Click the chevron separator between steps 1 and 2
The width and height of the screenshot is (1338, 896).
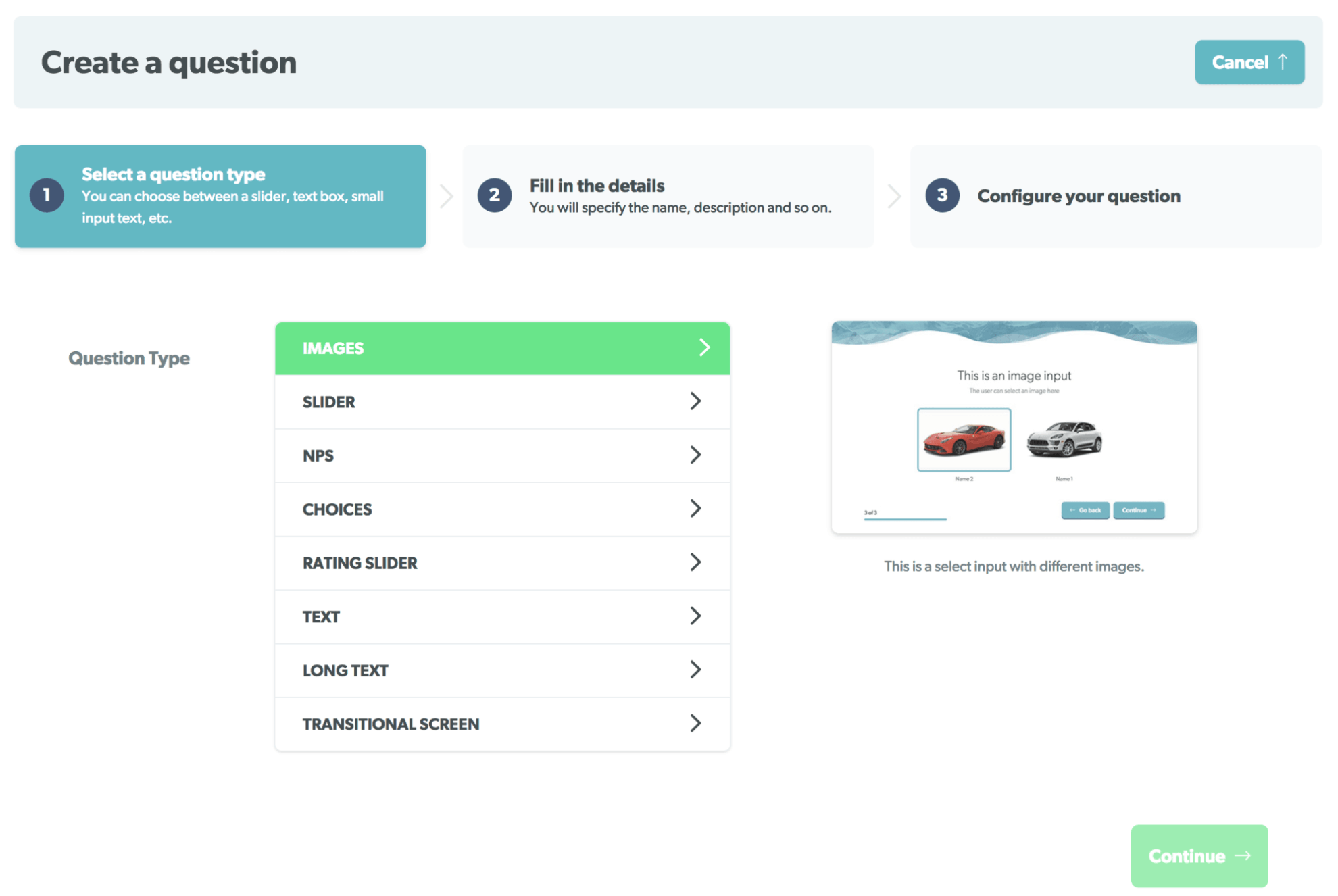445,195
